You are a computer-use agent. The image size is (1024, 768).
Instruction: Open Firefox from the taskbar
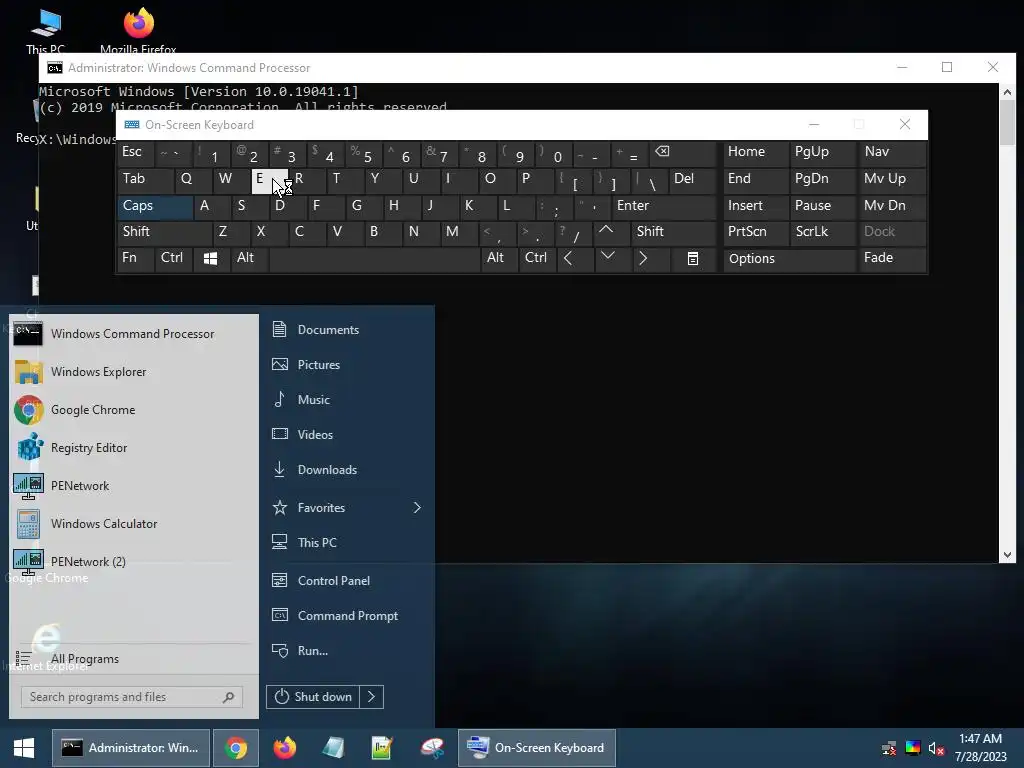pos(285,748)
